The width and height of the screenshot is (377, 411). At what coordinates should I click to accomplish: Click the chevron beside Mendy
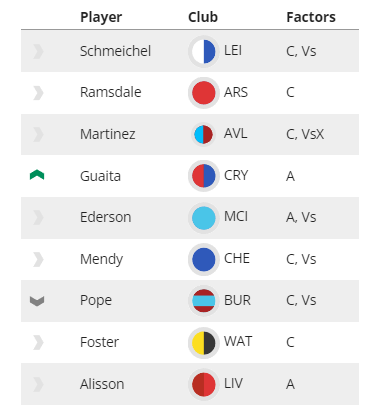point(38,260)
